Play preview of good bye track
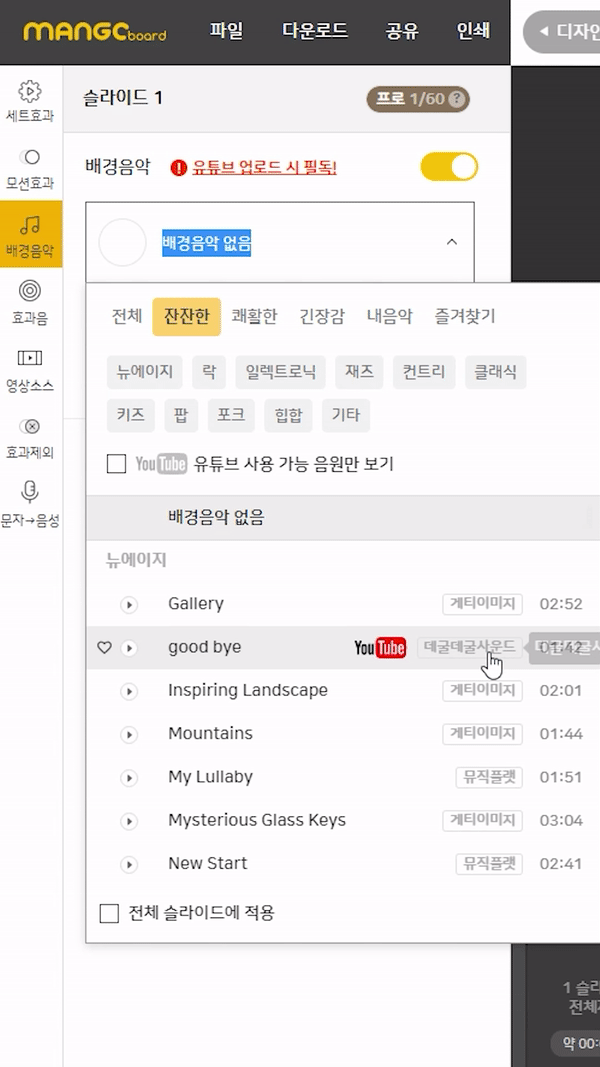 (x=129, y=648)
